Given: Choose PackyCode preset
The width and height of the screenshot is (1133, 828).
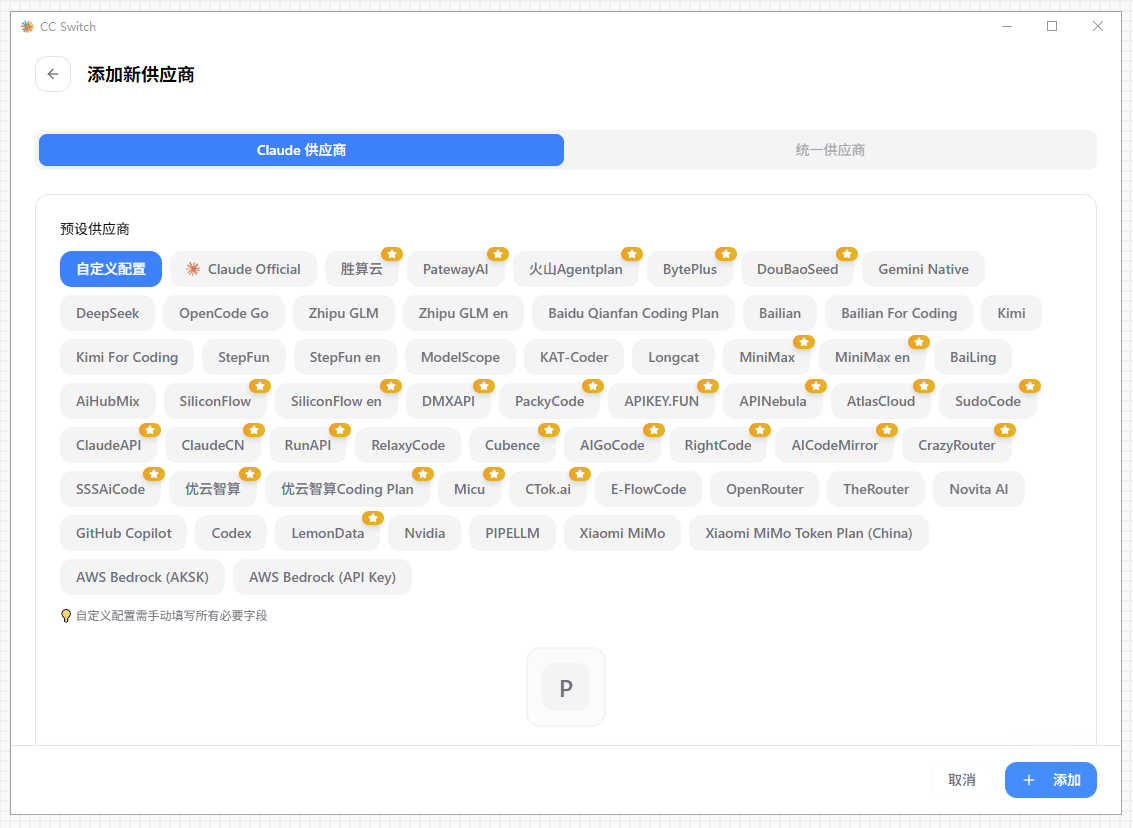Looking at the screenshot, I should [x=549, y=401].
